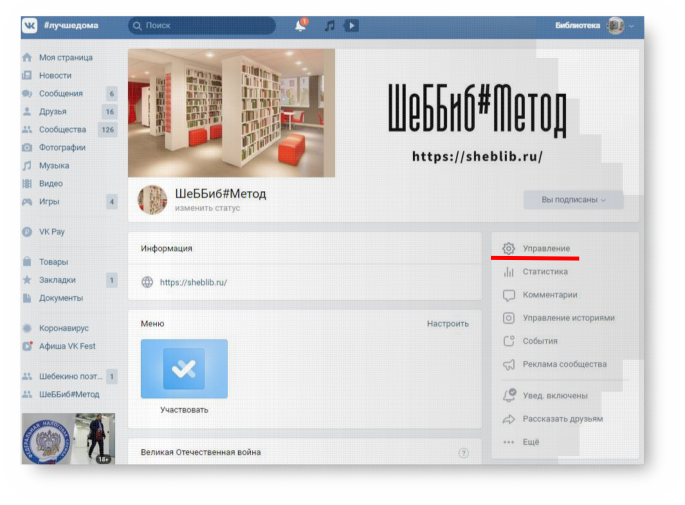685x505 pixels.
Task: Click the question mark help icon
Action: click(464, 453)
